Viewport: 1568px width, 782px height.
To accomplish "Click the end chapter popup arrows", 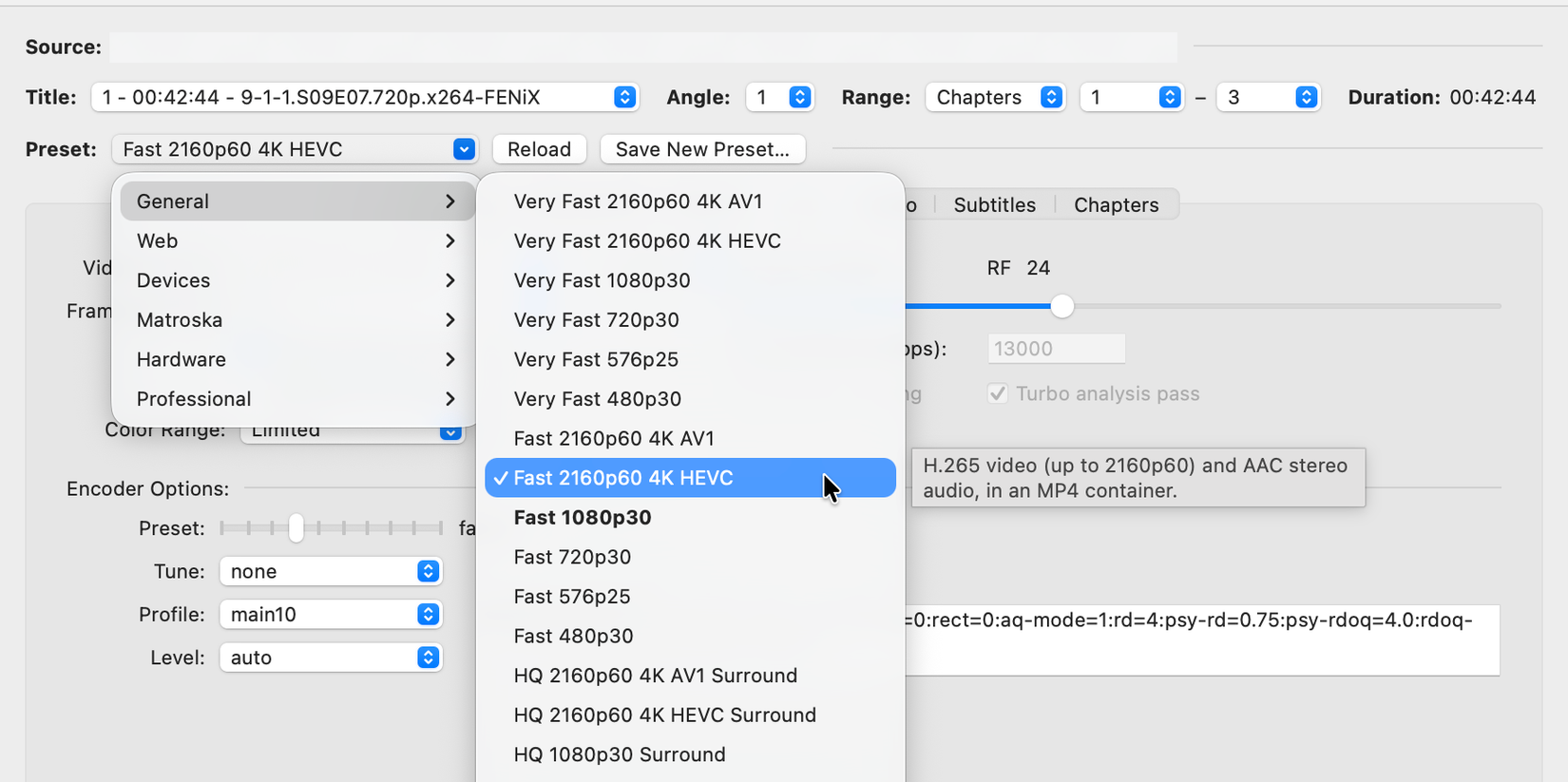I will click(x=1307, y=97).
